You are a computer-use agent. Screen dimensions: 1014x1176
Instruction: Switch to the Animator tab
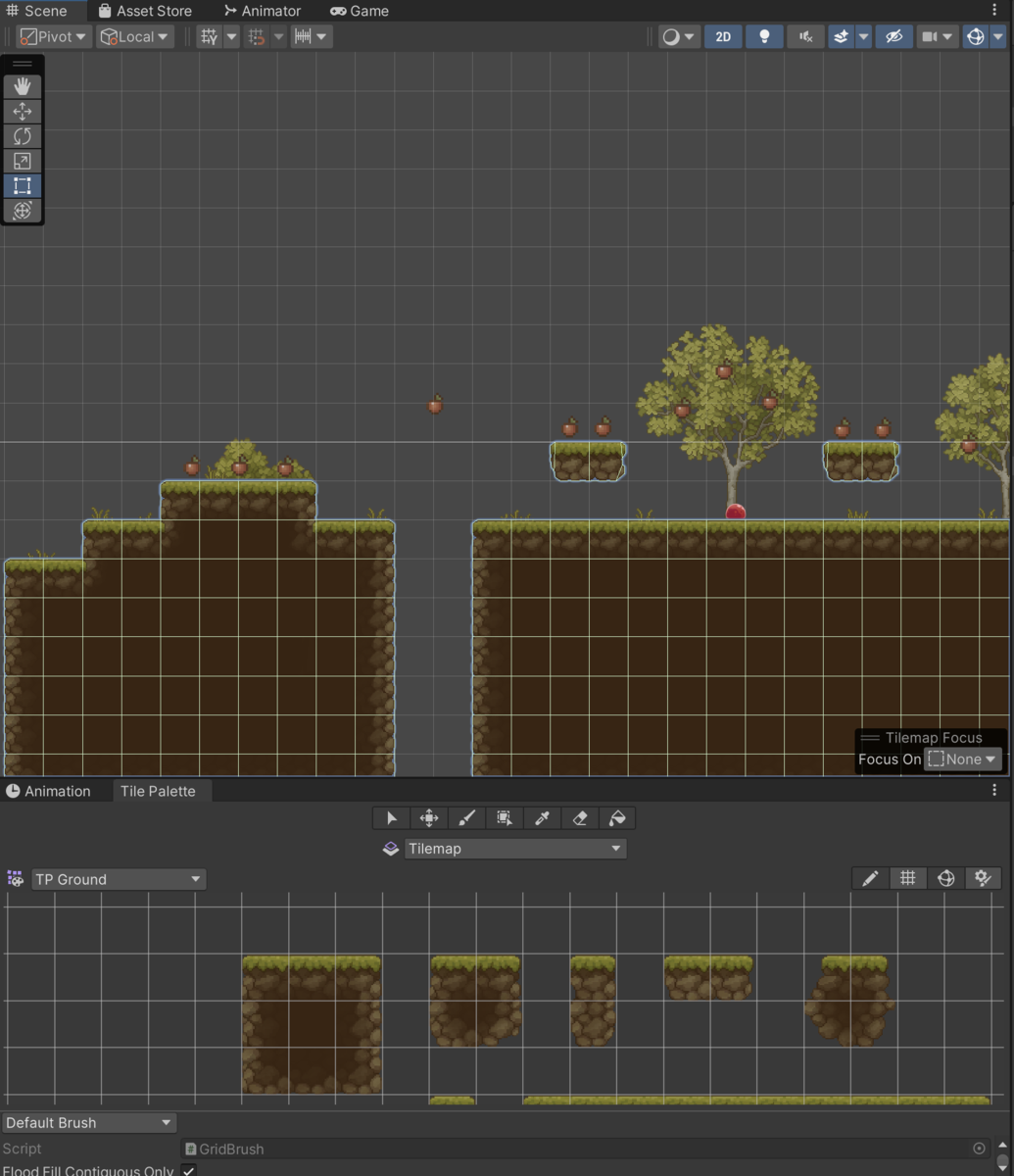(x=263, y=11)
